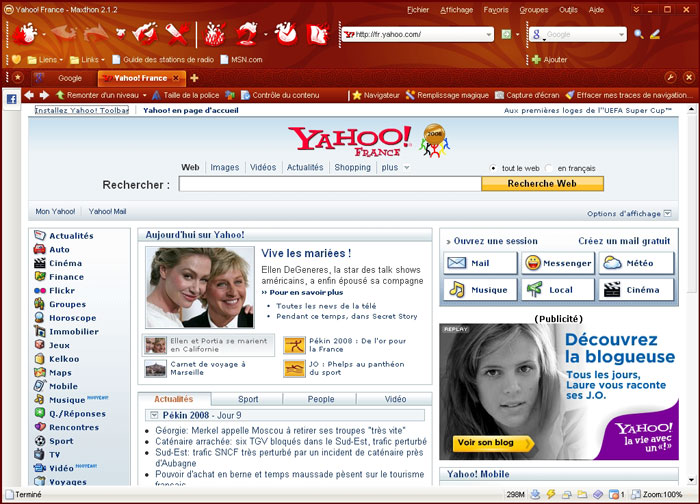Screen dimensions: 700x504
Task: Click Effacer mes traces de navigation
Action: tap(628, 95)
